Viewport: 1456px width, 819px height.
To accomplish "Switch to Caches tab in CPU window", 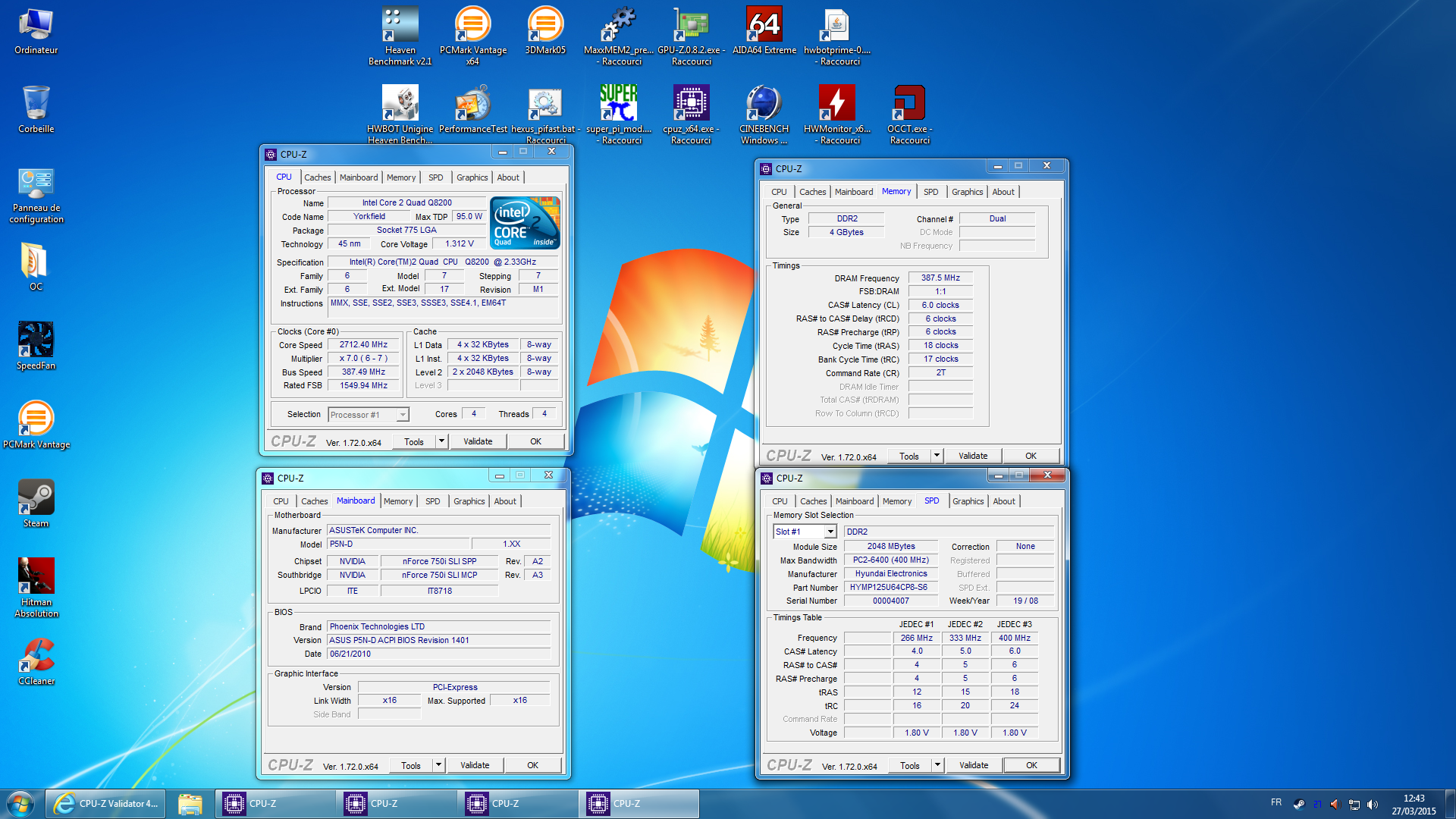I will tap(317, 177).
